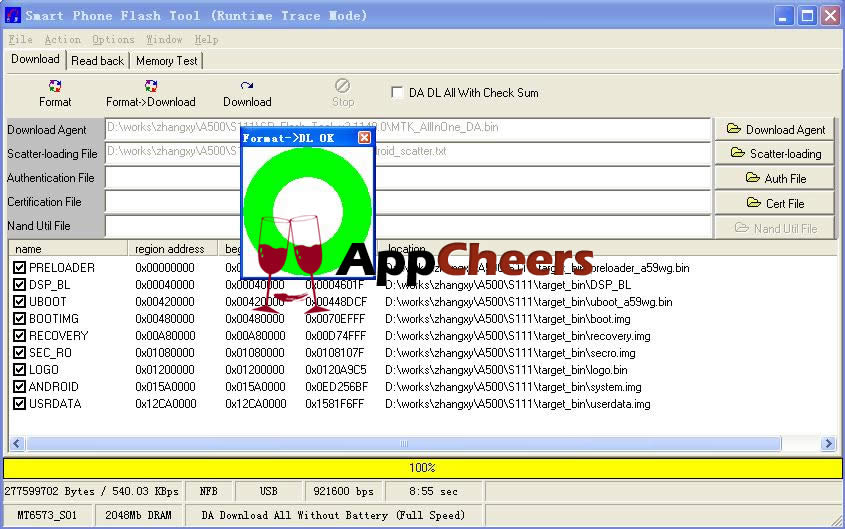
Task: Click the horizontal scrollbar thumb
Action: 404,443
